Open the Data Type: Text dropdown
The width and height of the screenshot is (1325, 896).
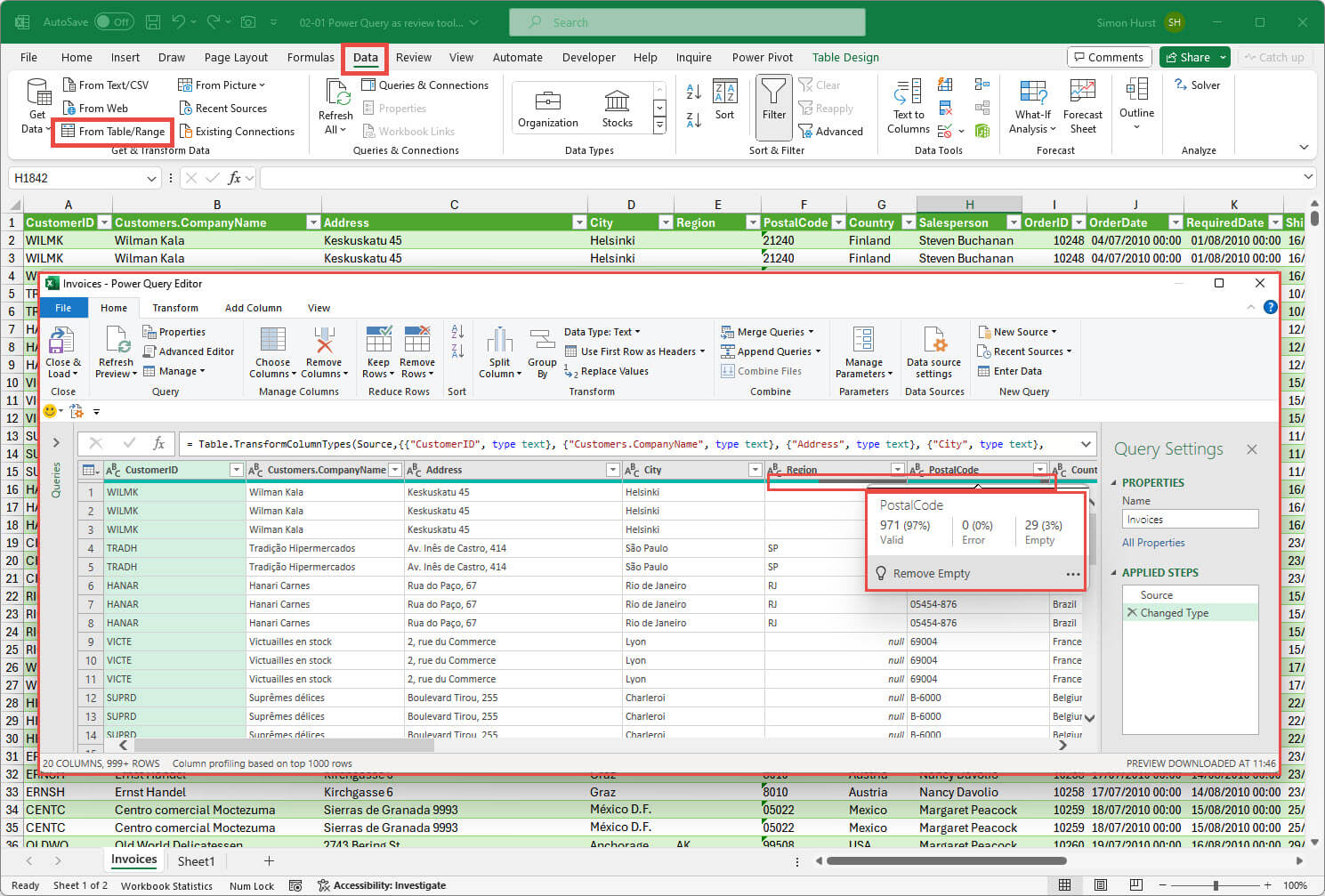point(602,332)
